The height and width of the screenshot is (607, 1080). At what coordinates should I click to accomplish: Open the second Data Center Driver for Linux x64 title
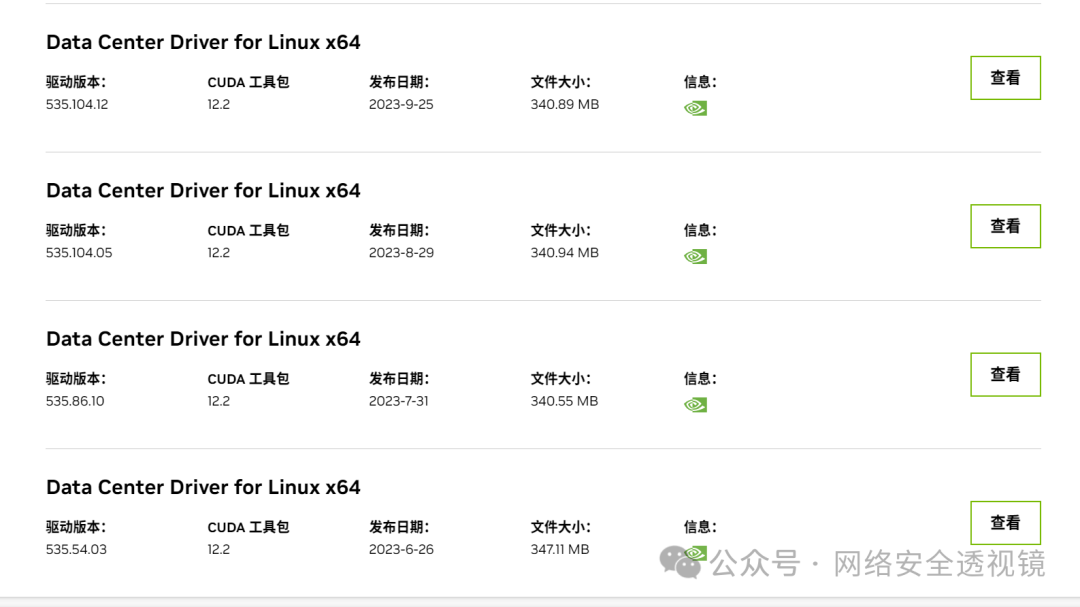(x=203, y=190)
